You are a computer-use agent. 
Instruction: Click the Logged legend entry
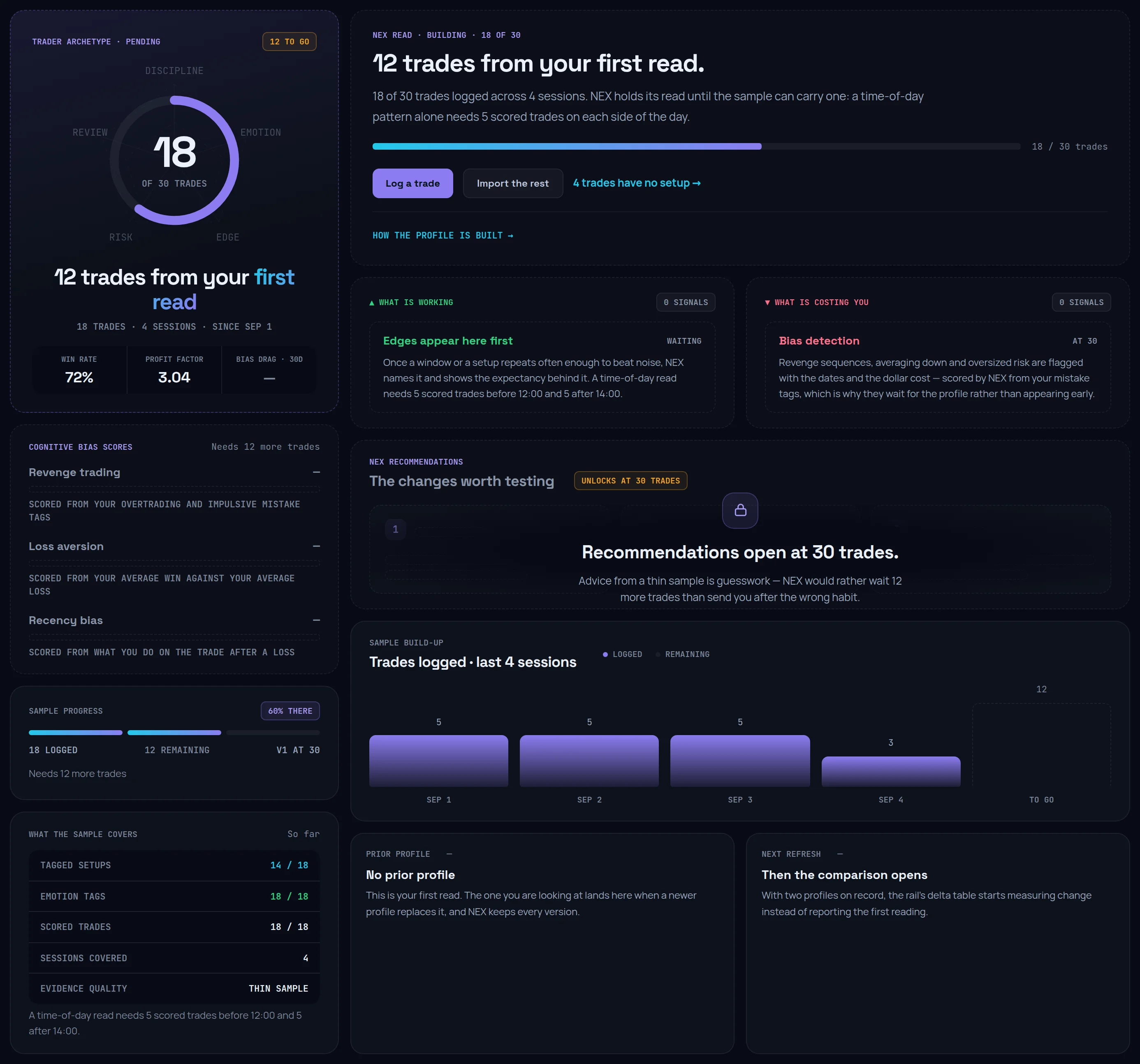pyautogui.click(x=622, y=654)
